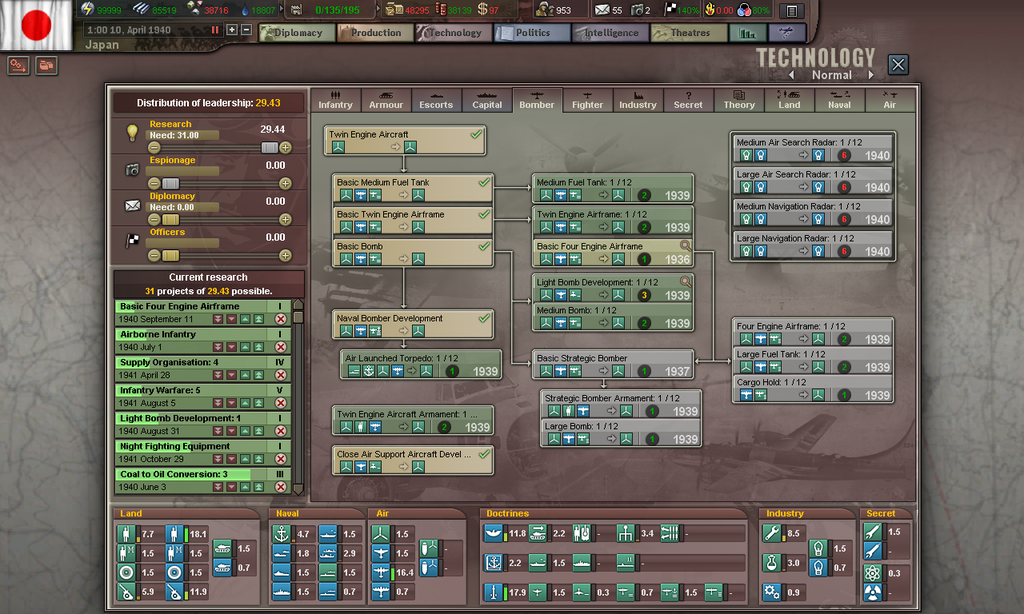
Task: Move Supply Organisation to top priority
Action: [259, 375]
